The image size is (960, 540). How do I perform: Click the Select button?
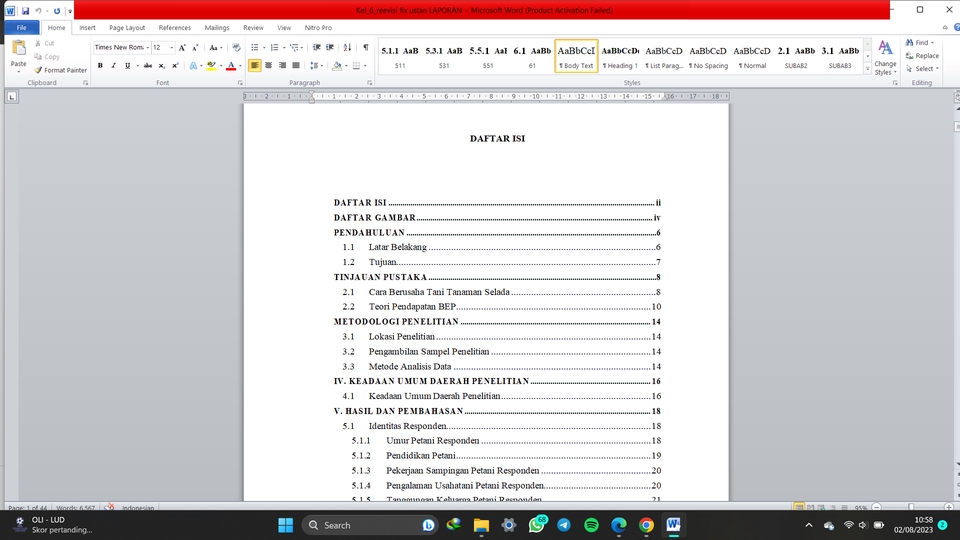[x=922, y=69]
